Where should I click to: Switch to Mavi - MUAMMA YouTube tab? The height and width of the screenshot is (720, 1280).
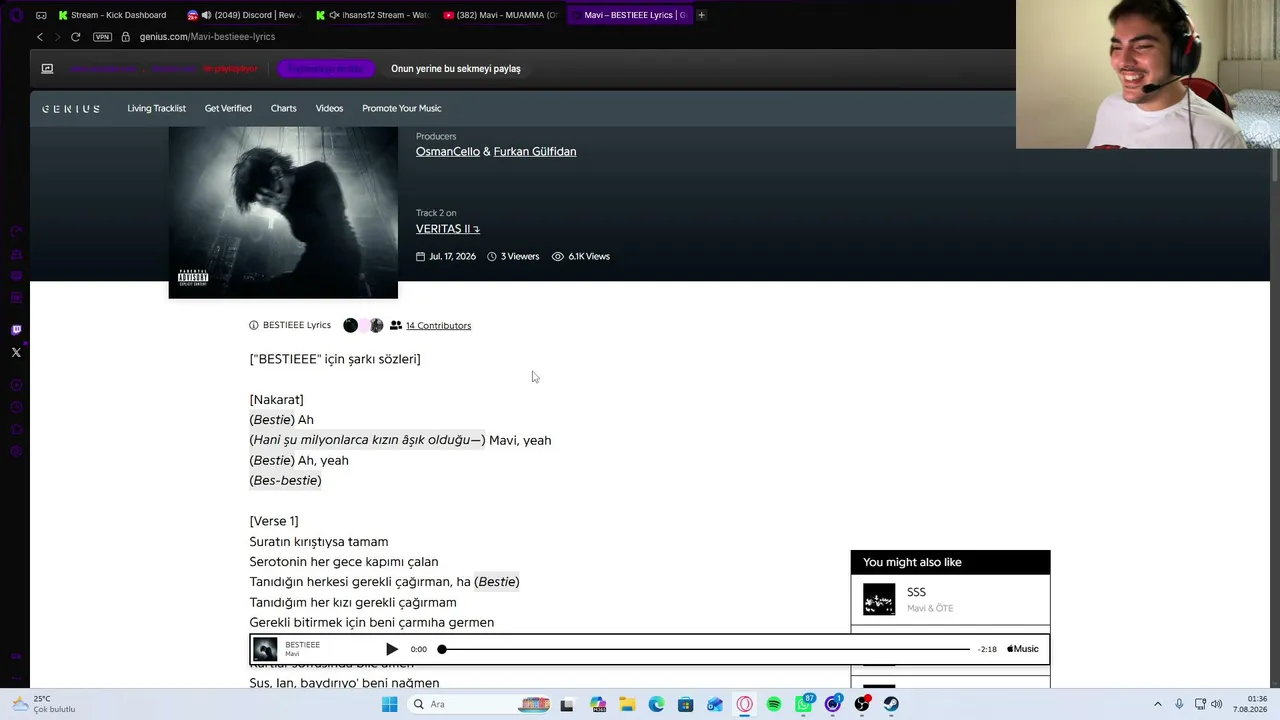click(501, 15)
